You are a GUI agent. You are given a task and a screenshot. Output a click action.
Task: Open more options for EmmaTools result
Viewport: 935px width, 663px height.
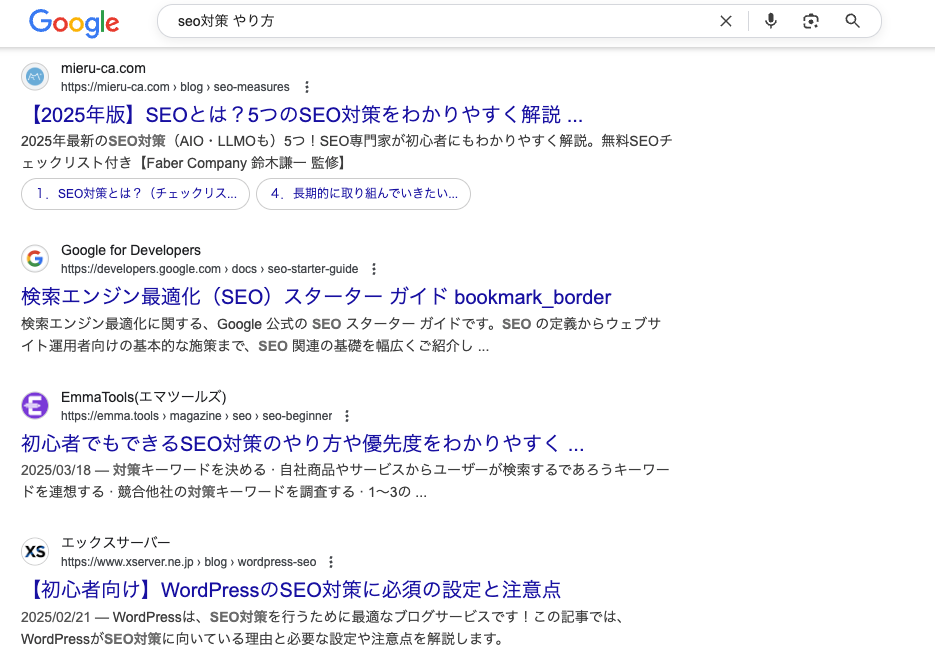point(347,416)
